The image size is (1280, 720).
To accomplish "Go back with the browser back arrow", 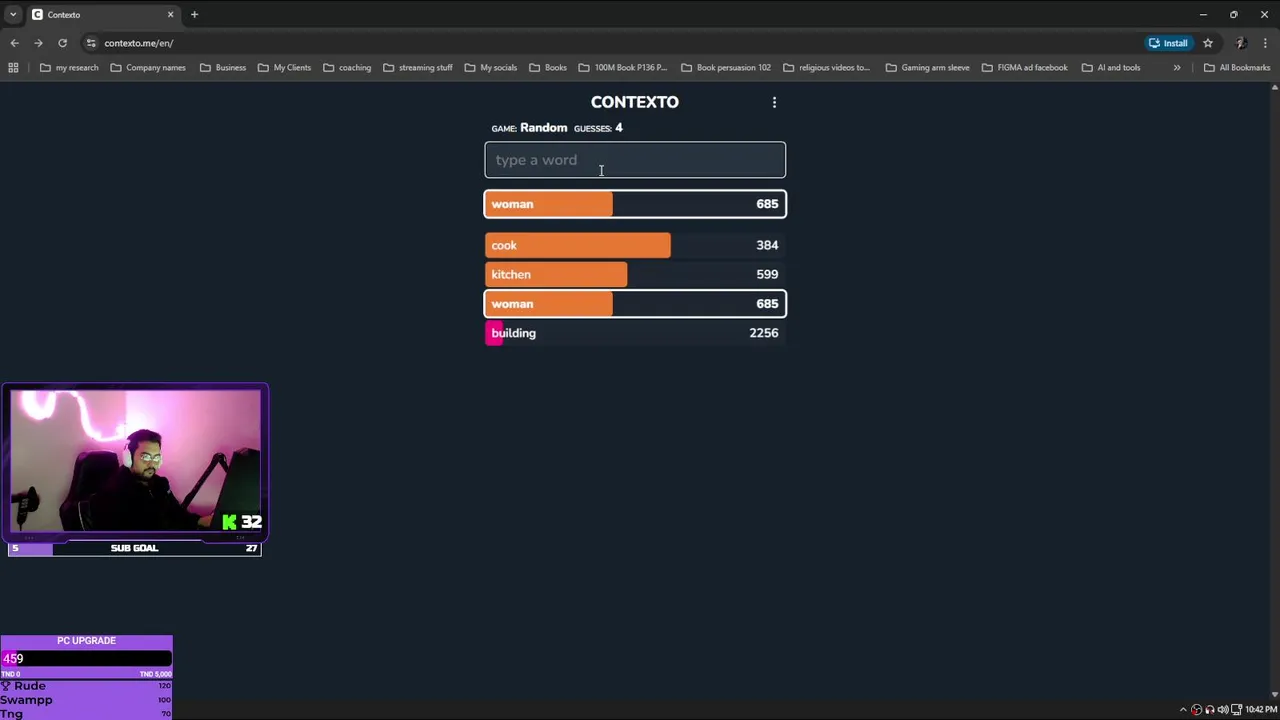I will (14, 43).
